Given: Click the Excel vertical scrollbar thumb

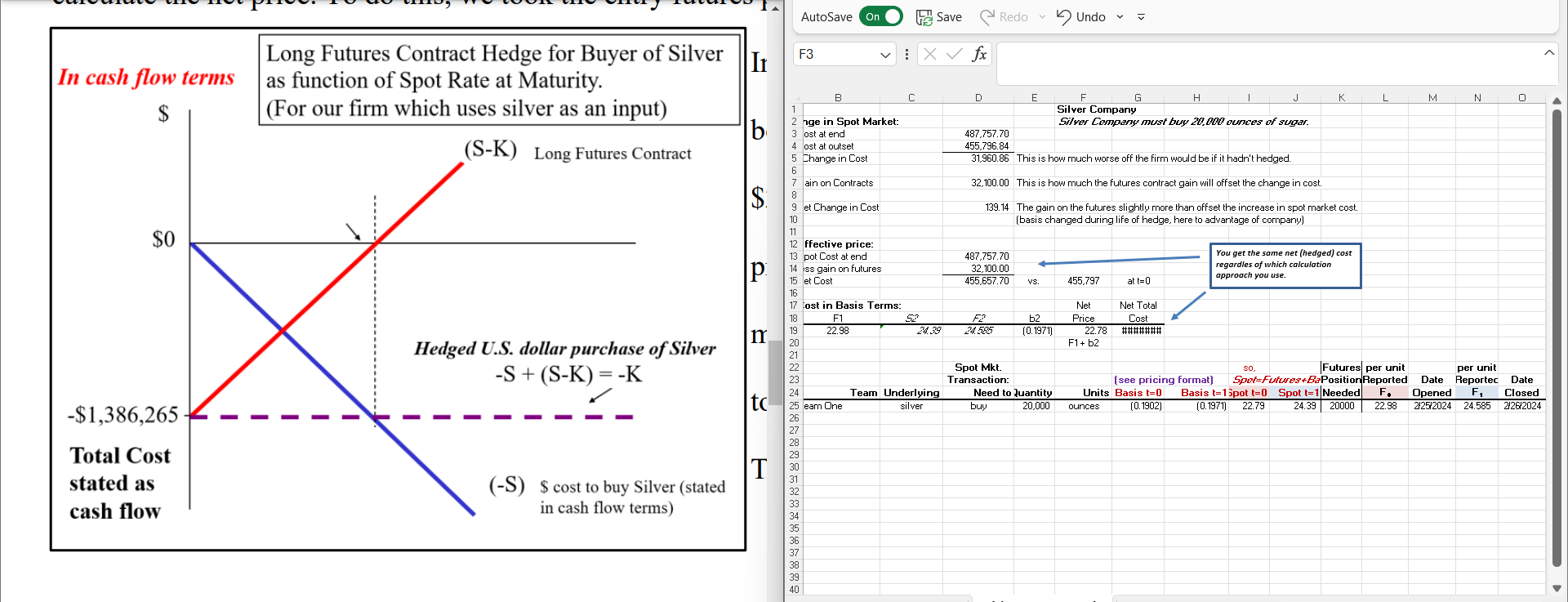Looking at the screenshot, I should pyautogui.click(x=1557, y=338).
